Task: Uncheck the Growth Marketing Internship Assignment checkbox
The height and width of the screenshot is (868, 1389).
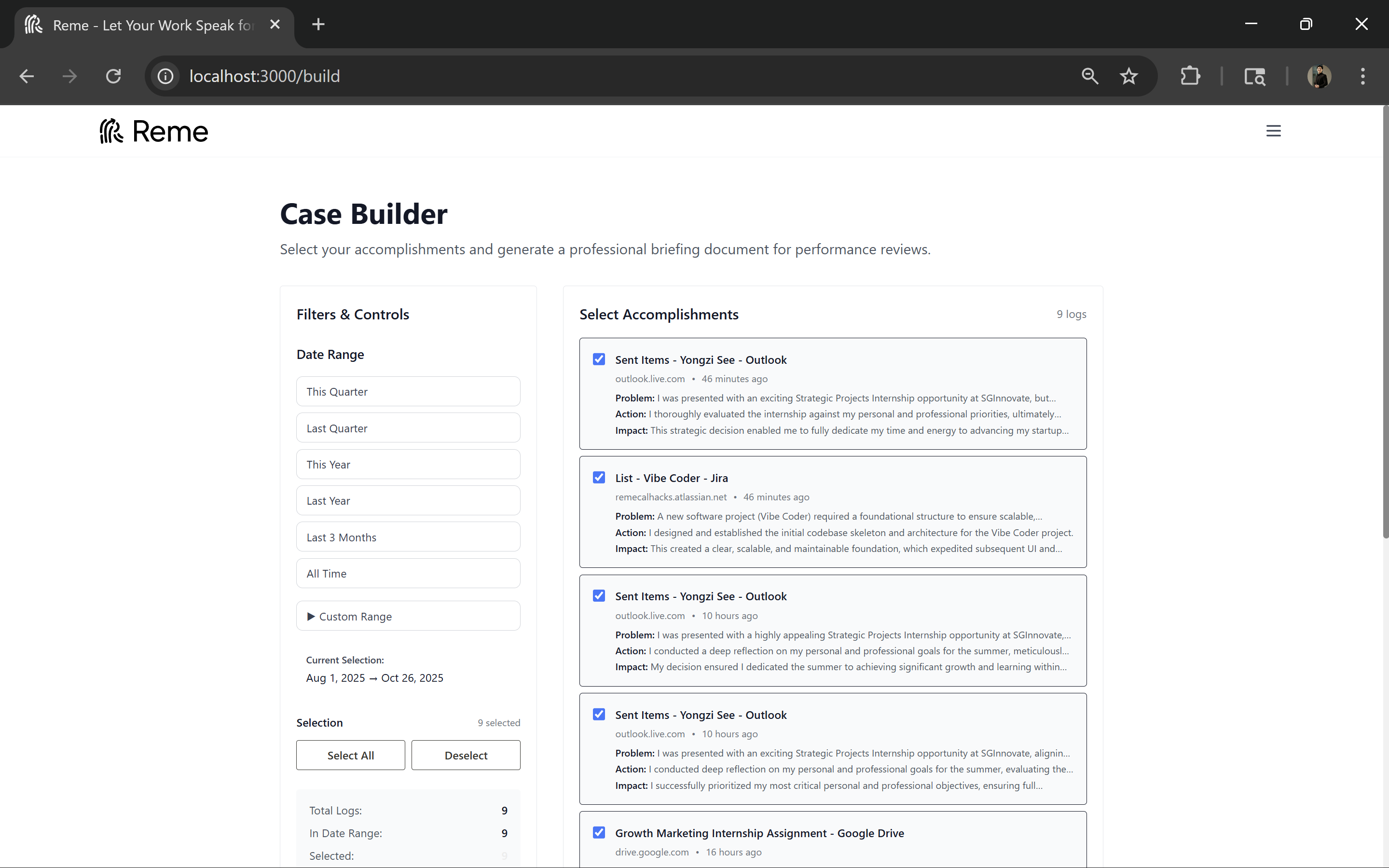Action: click(x=599, y=832)
